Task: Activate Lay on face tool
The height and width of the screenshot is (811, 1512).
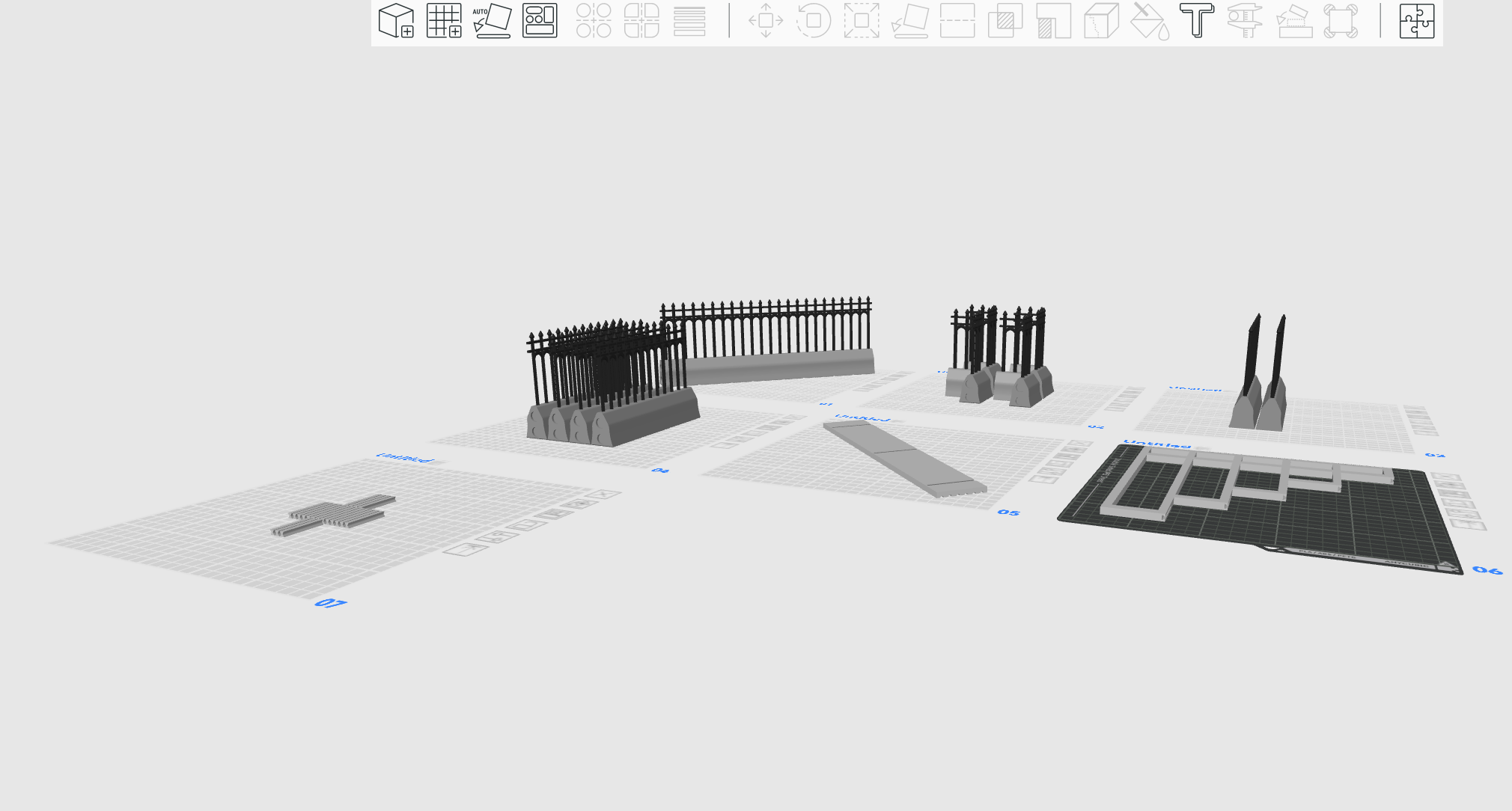Action: [x=909, y=20]
